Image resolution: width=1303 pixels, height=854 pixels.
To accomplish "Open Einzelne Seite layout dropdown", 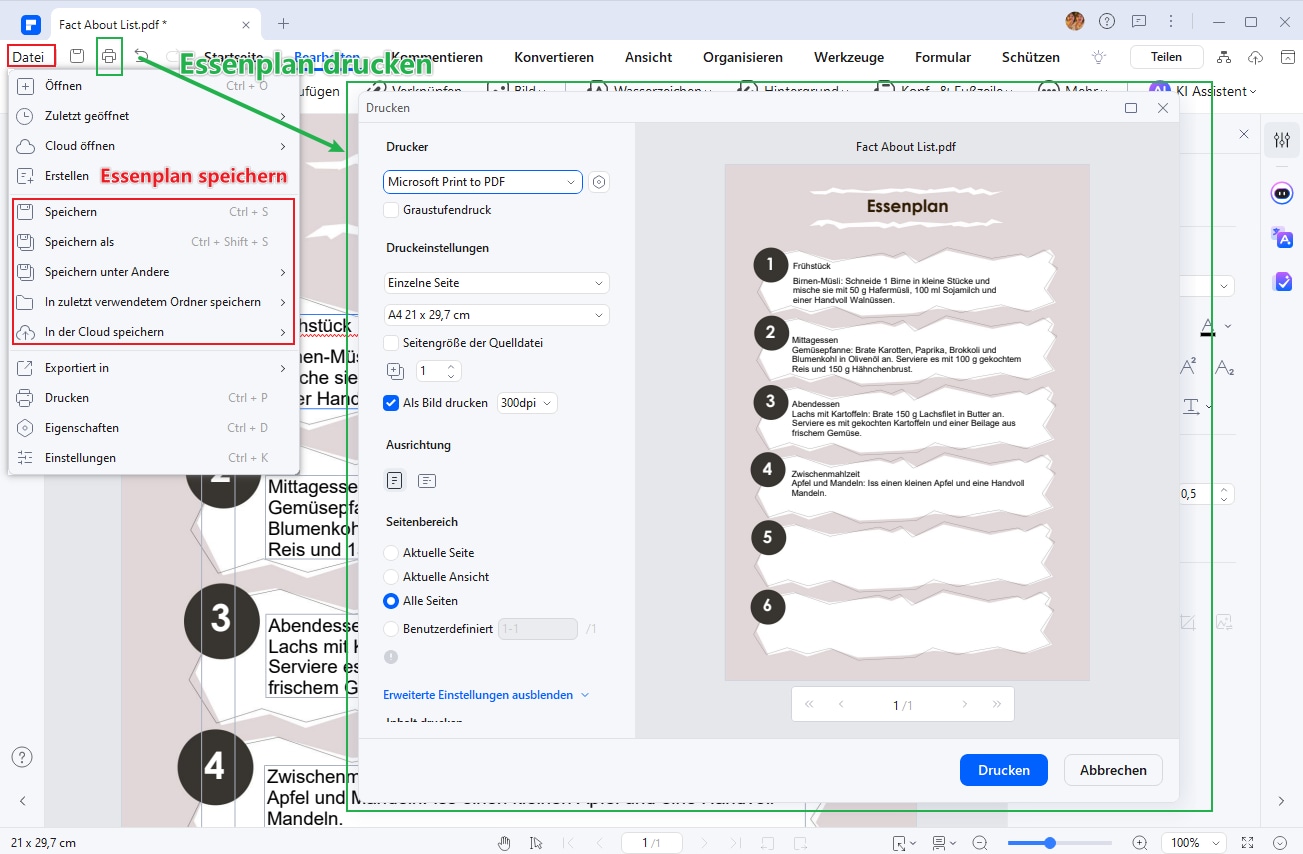I will pos(496,283).
